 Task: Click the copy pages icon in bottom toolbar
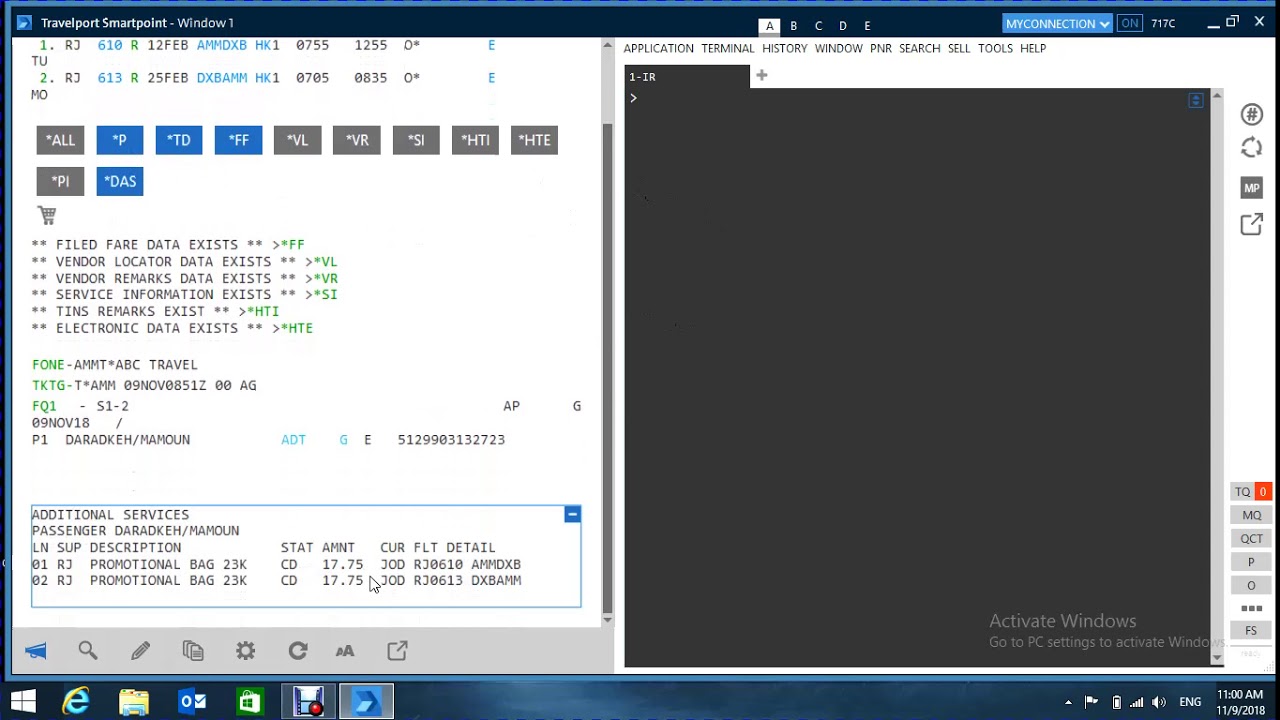[193, 651]
